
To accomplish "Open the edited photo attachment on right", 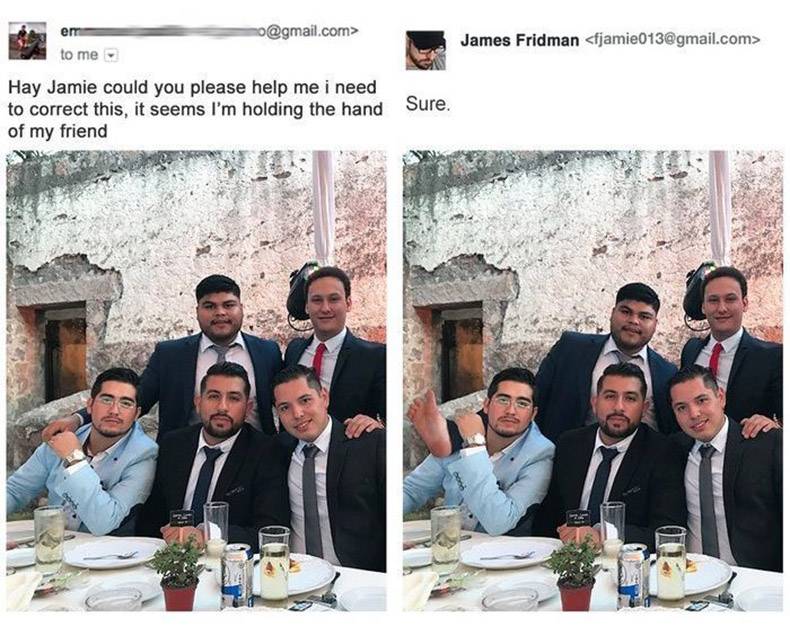I will (x=593, y=381).
